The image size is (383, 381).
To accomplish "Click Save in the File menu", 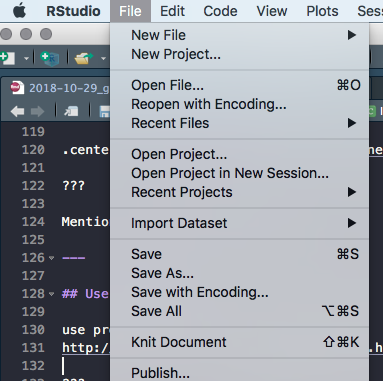I will tap(239, 254).
